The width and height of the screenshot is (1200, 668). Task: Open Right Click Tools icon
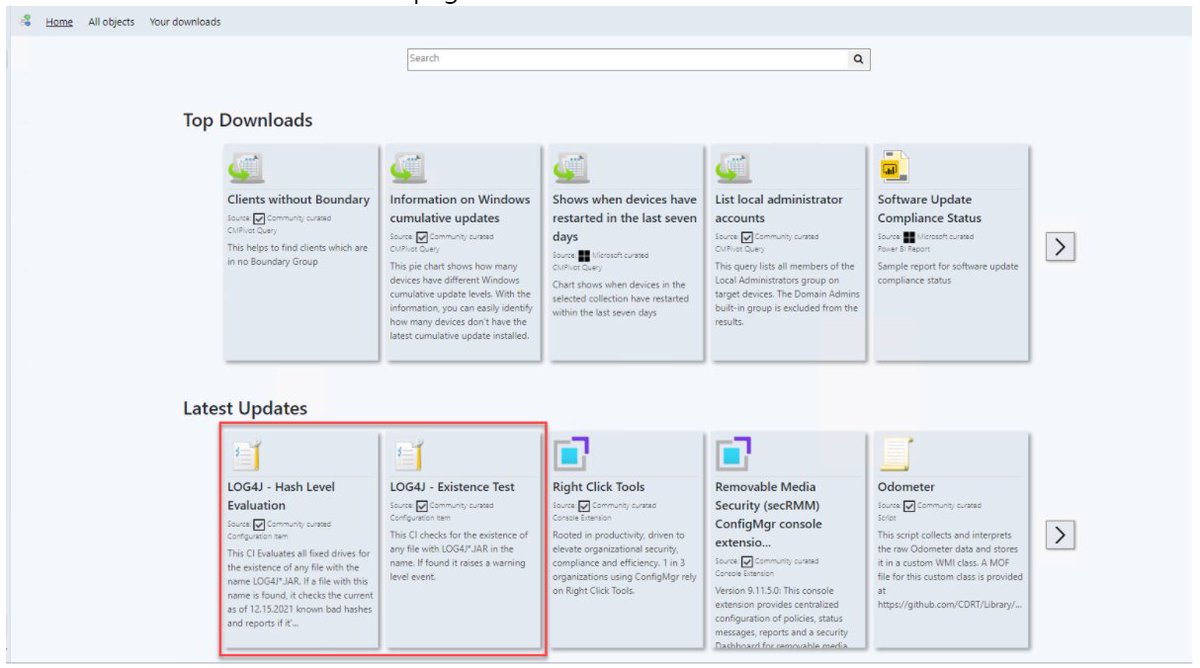click(571, 454)
